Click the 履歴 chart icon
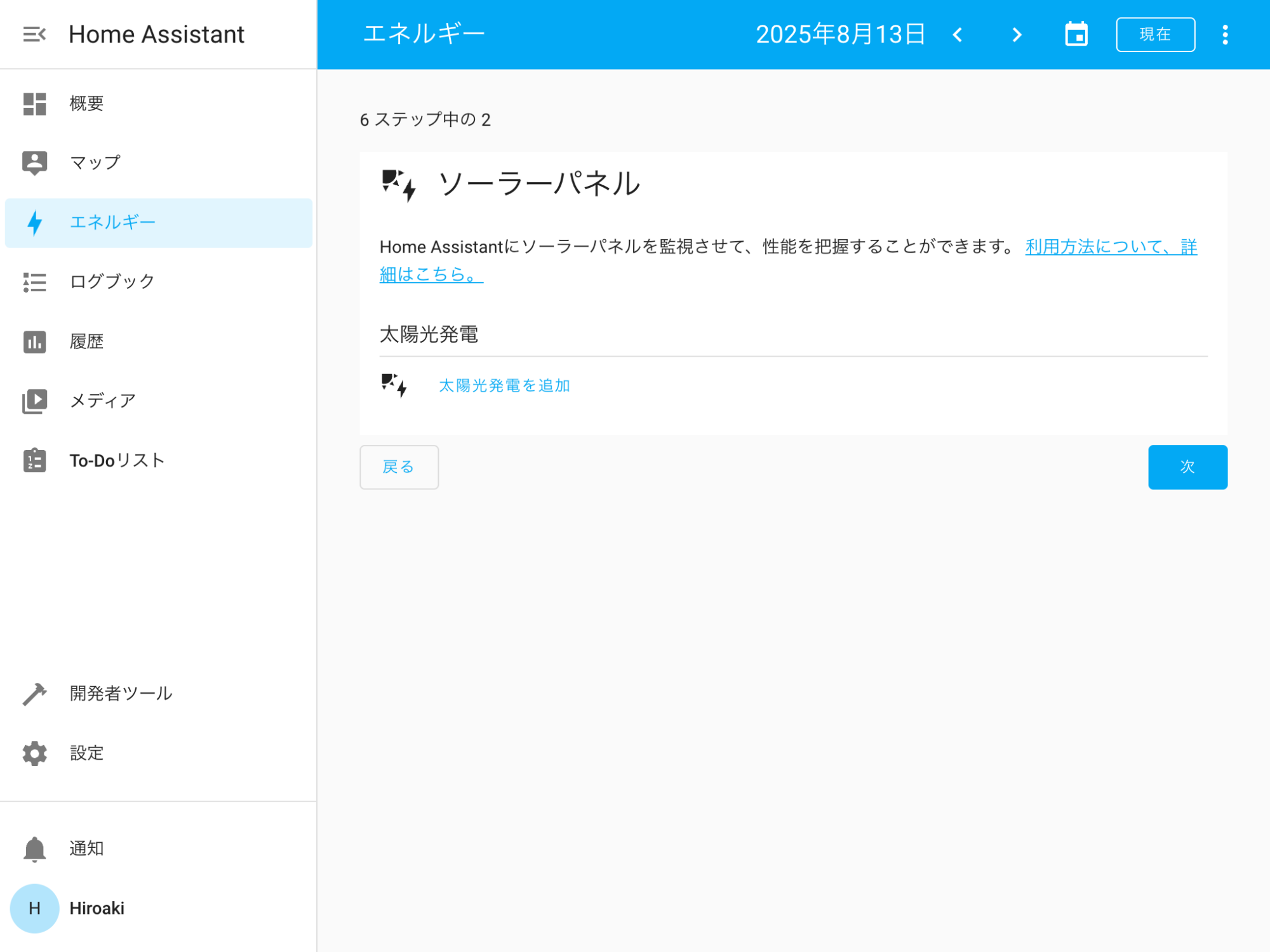 coord(34,341)
